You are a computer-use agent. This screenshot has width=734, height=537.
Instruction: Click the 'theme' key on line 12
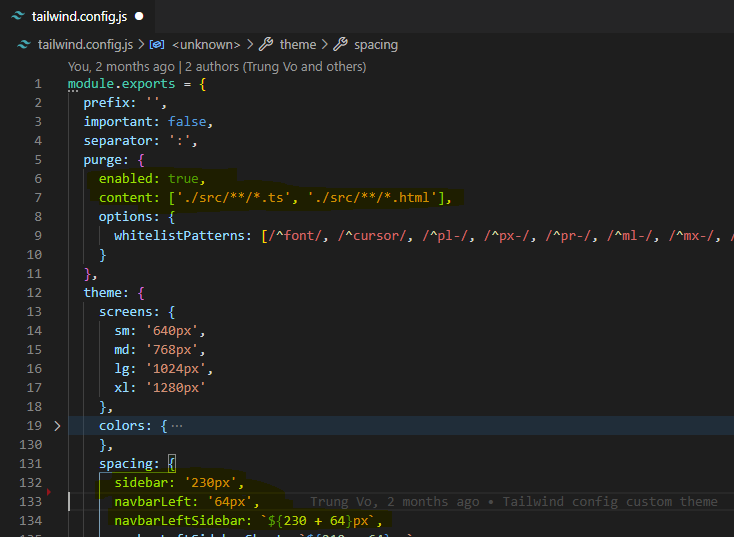[x=103, y=293]
